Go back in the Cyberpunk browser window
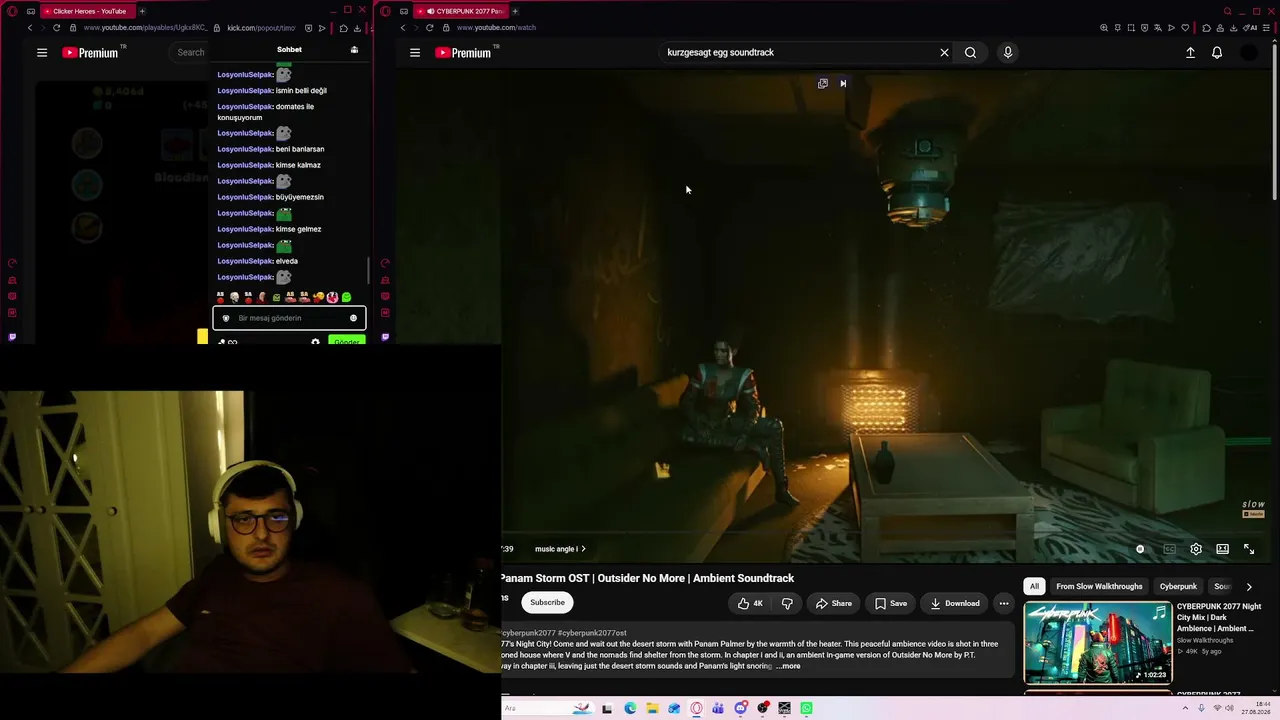This screenshot has height=720, width=1280. pos(405,28)
